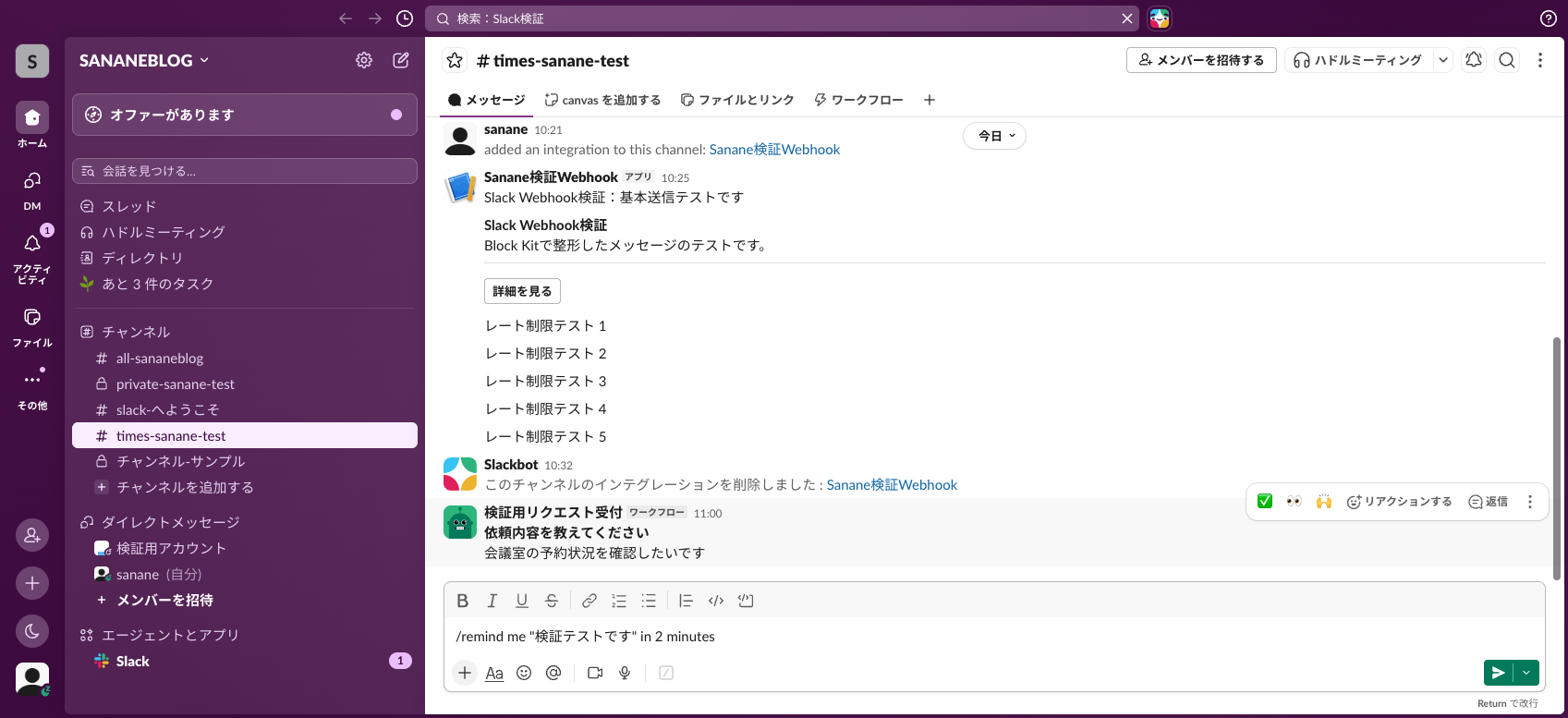Toggle dark mode moon icon

[x=32, y=631]
